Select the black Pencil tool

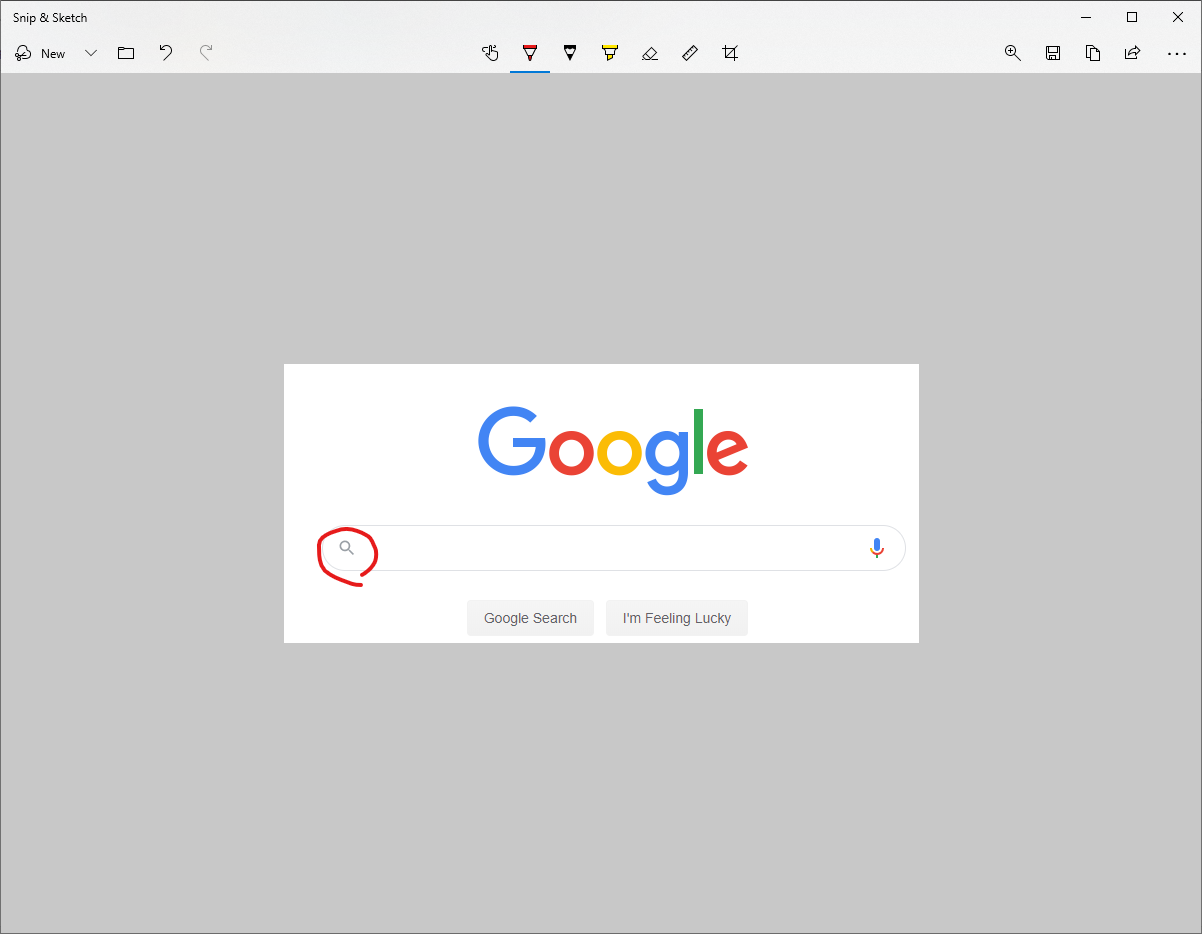570,53
